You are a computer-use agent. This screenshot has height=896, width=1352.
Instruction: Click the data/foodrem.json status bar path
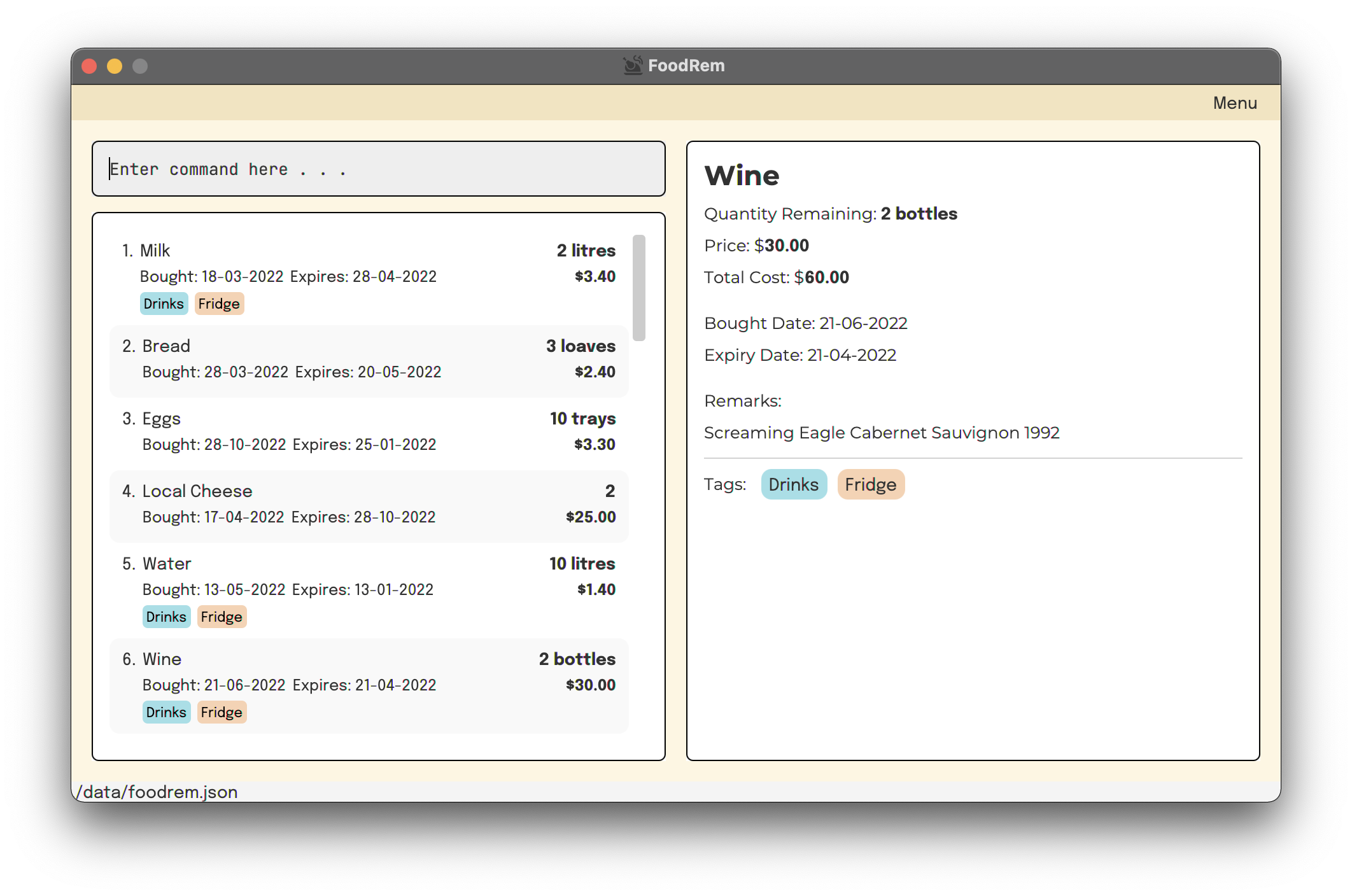(x=157, y=792)
